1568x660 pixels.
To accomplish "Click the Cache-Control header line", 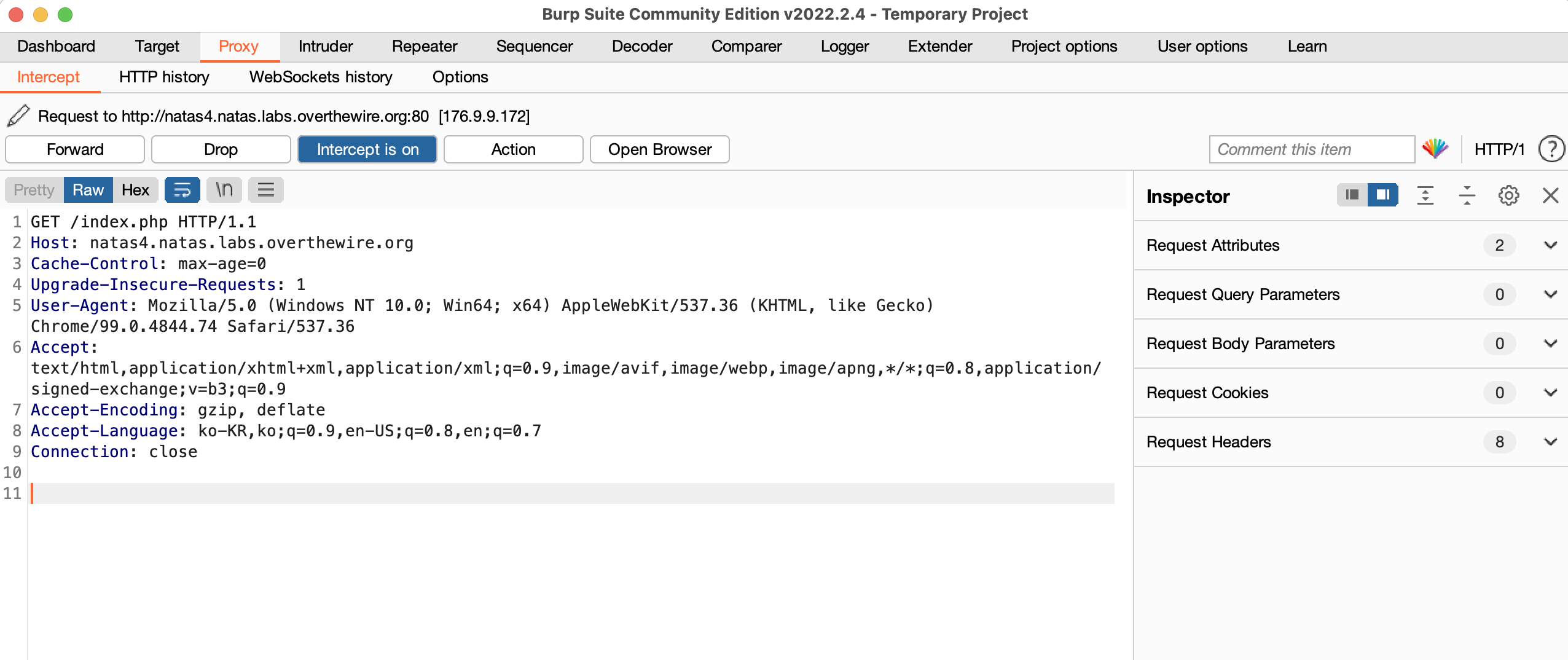I will 149,264.
